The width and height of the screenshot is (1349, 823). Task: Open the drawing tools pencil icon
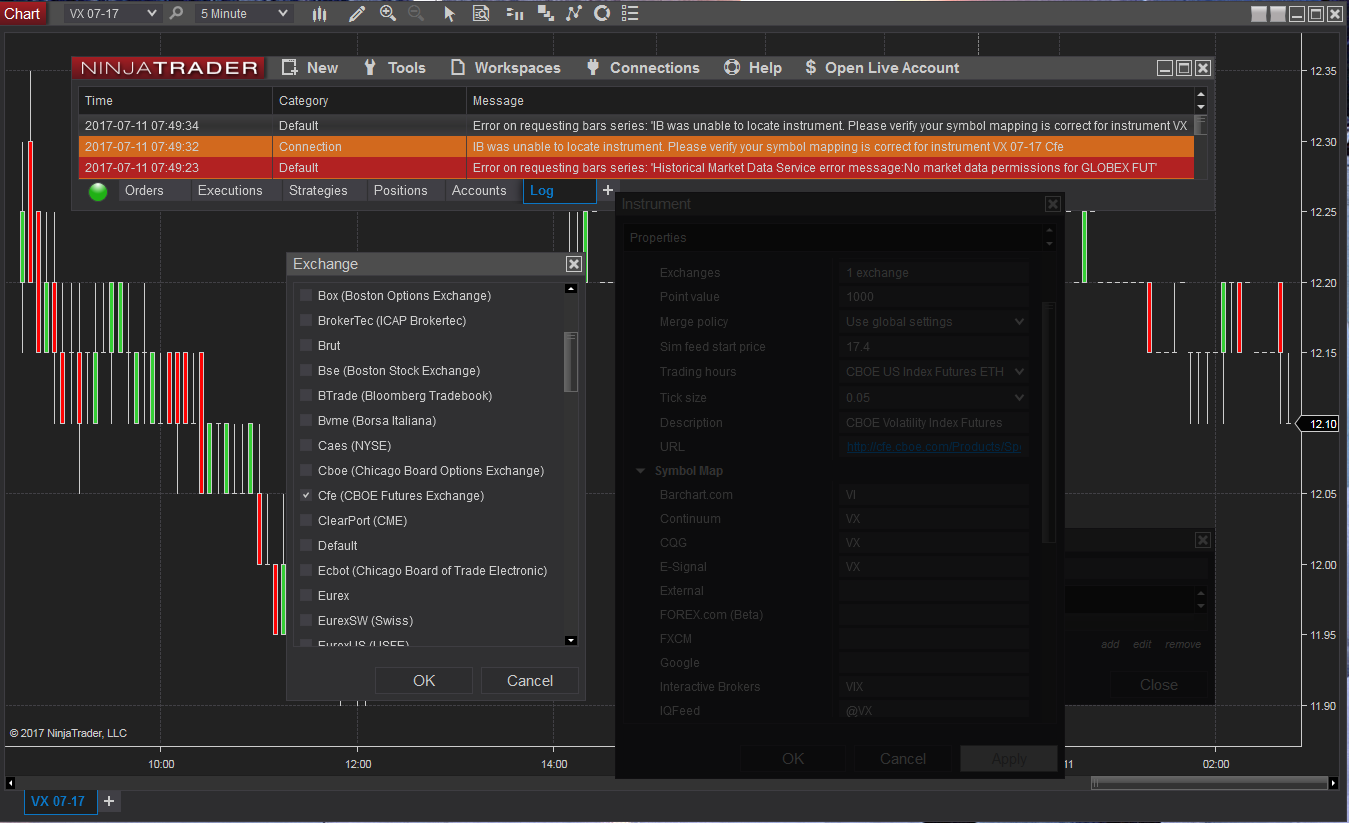point(357,14)
